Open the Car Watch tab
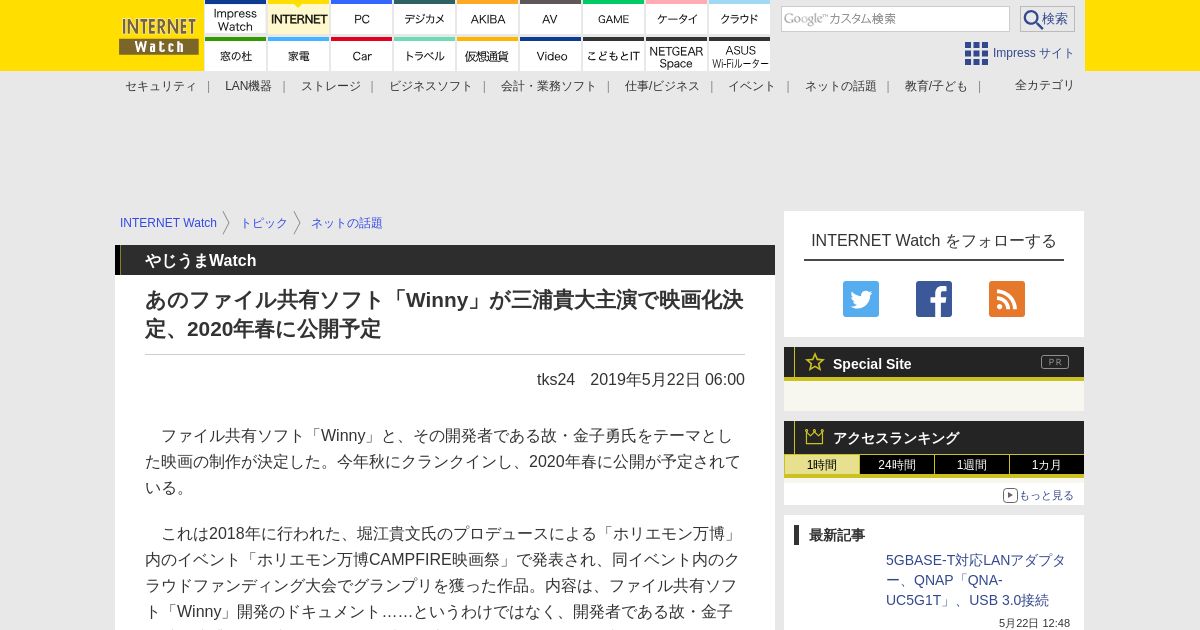 tap(361, 55)
